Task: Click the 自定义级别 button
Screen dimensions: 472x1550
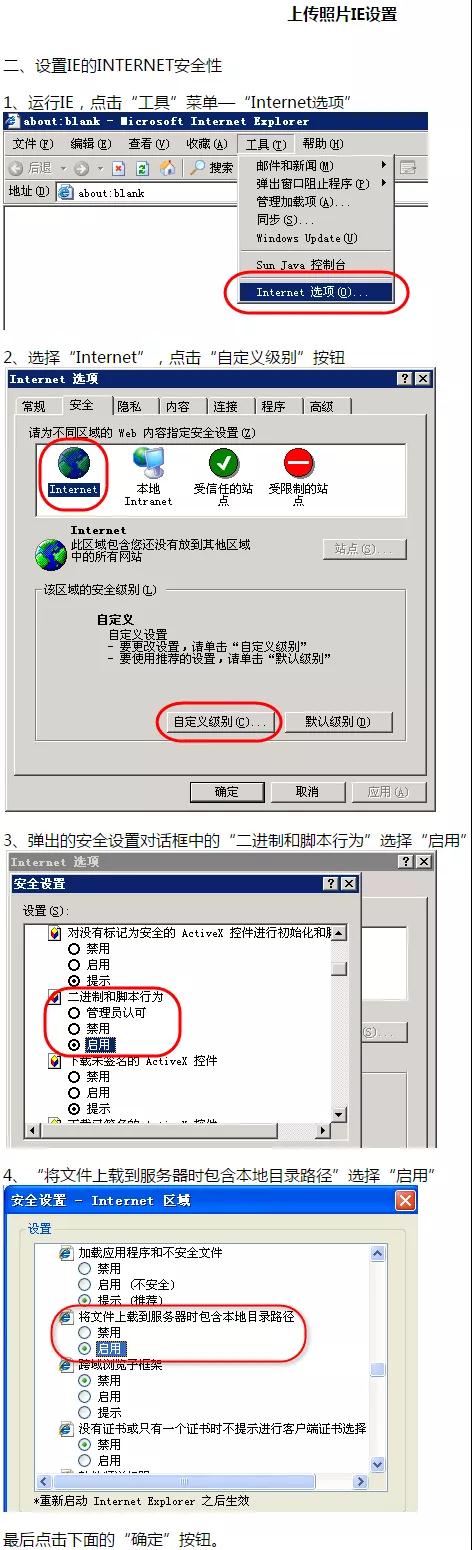Action: coord(219,721)
